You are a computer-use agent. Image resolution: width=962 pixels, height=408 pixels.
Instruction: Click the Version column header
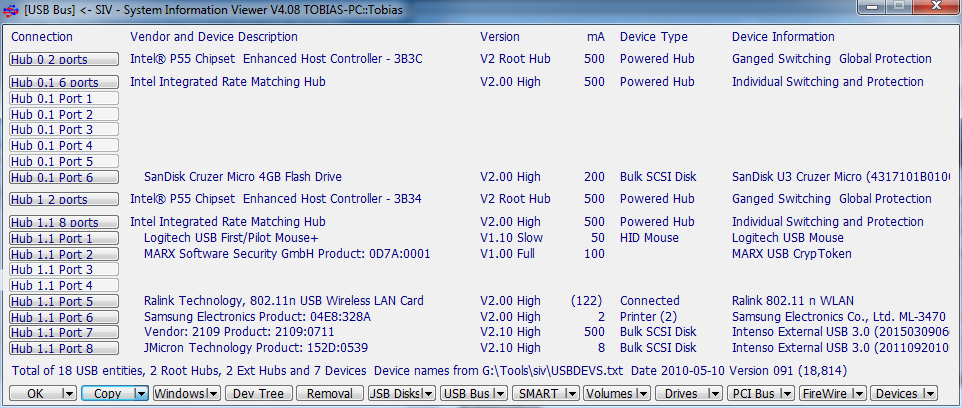[x=499, y=37]
